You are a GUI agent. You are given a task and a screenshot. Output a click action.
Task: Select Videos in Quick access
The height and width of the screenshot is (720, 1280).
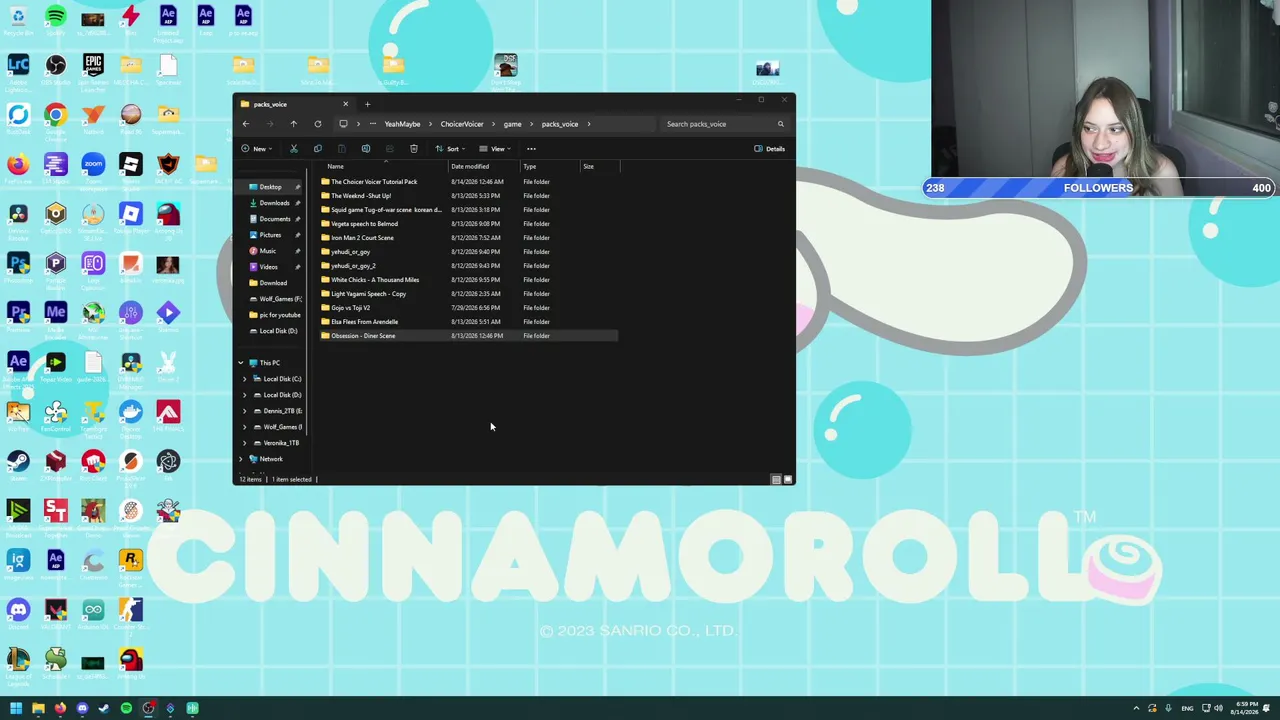(x=268, y=267)
